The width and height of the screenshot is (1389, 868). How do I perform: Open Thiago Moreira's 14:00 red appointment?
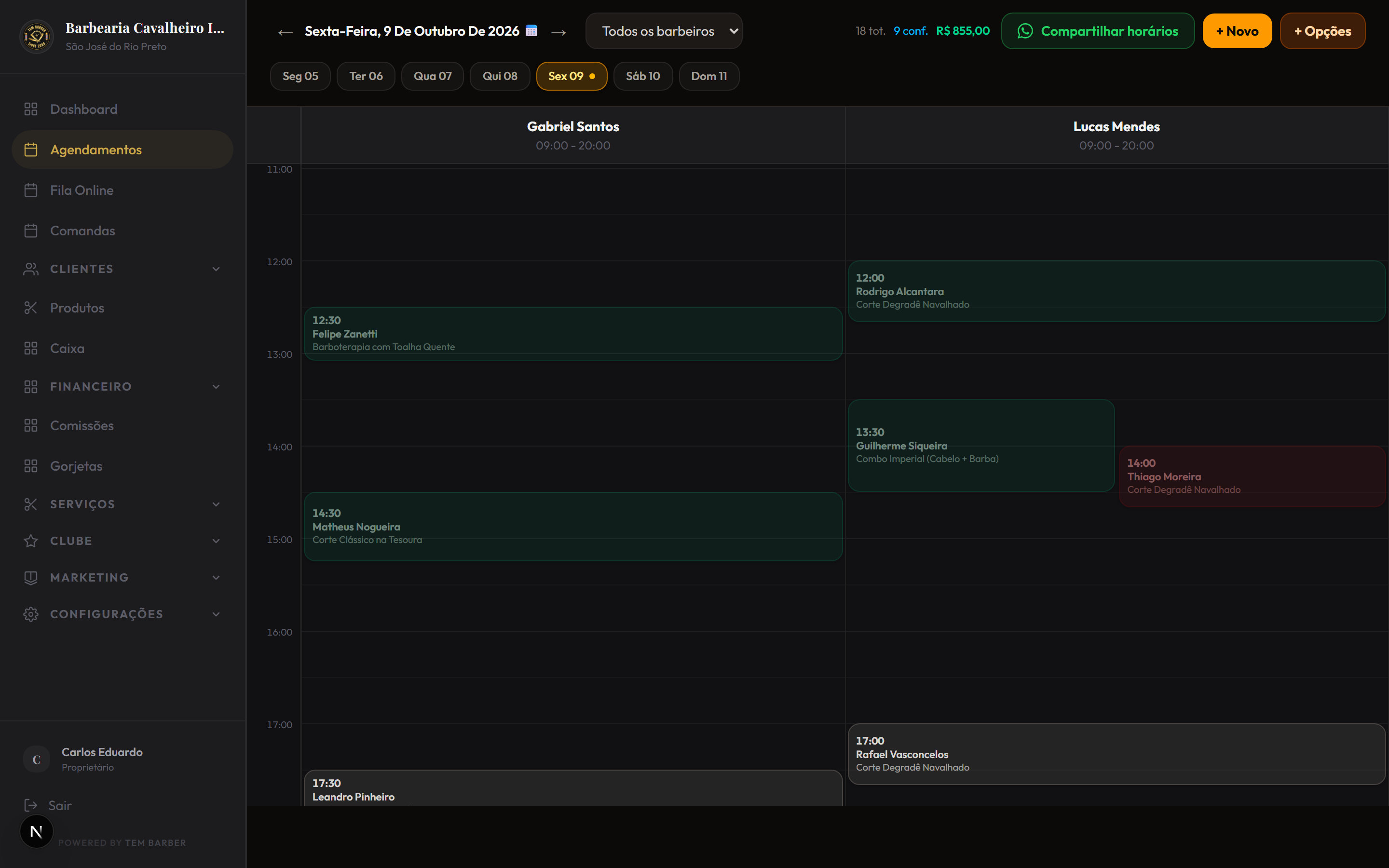(x=1252, y=476)
